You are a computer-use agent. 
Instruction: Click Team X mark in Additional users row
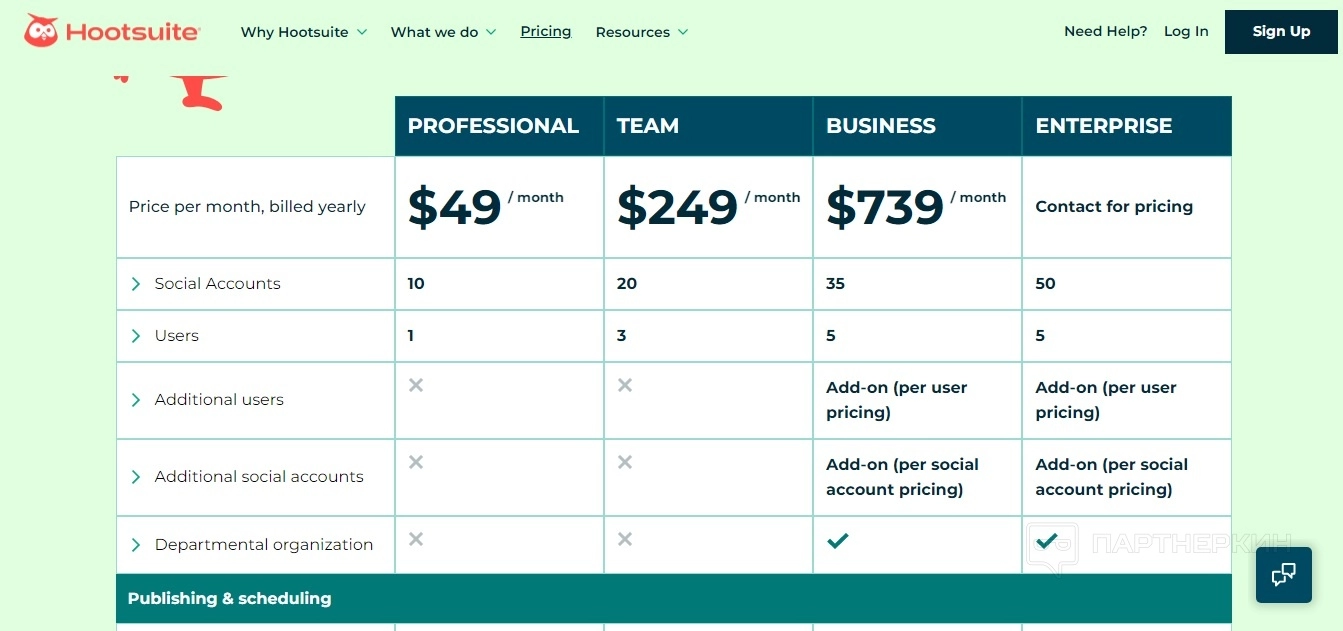pos(625,385)
